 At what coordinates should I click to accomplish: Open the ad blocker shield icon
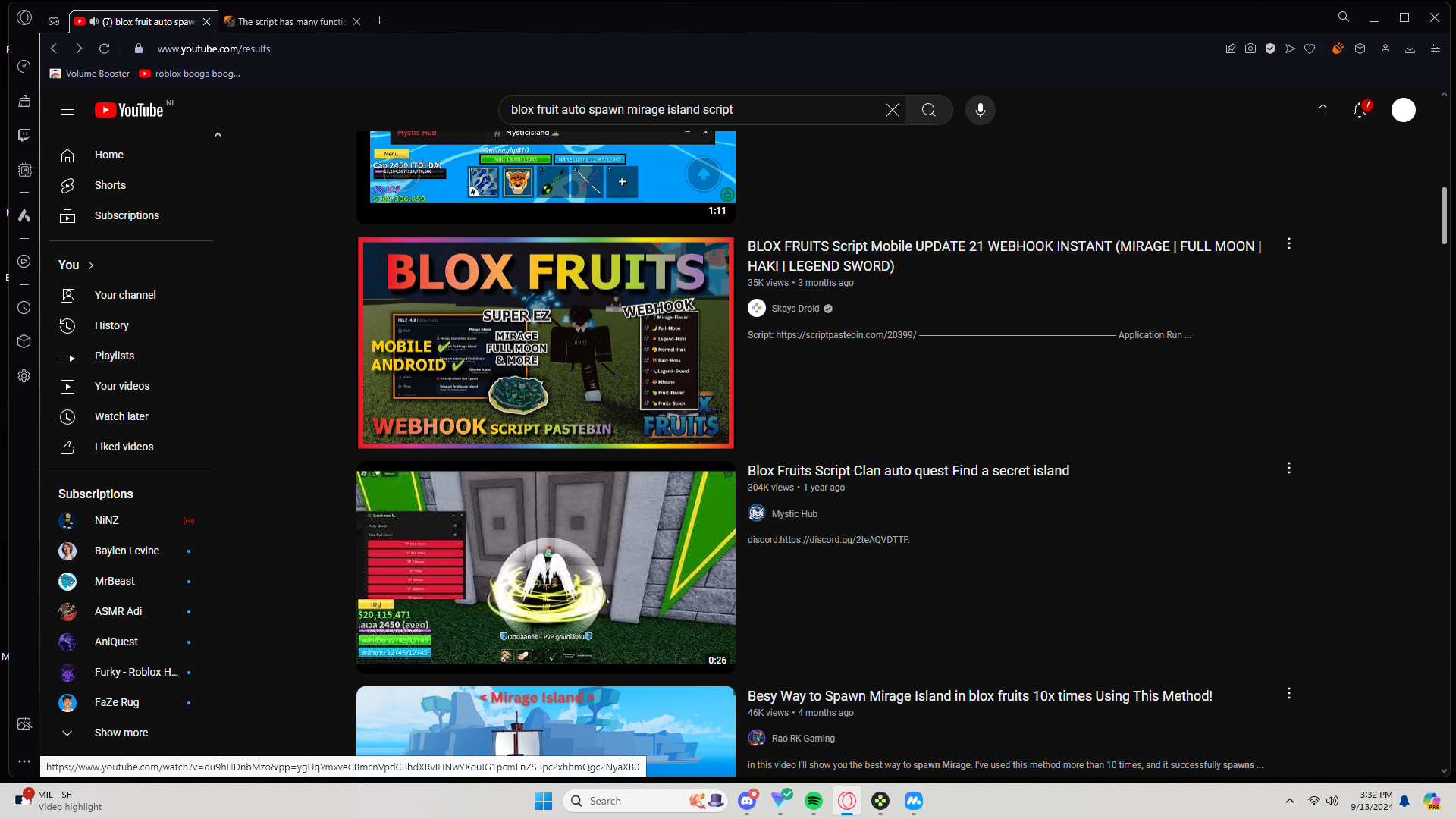click(x=1270, y=49)
